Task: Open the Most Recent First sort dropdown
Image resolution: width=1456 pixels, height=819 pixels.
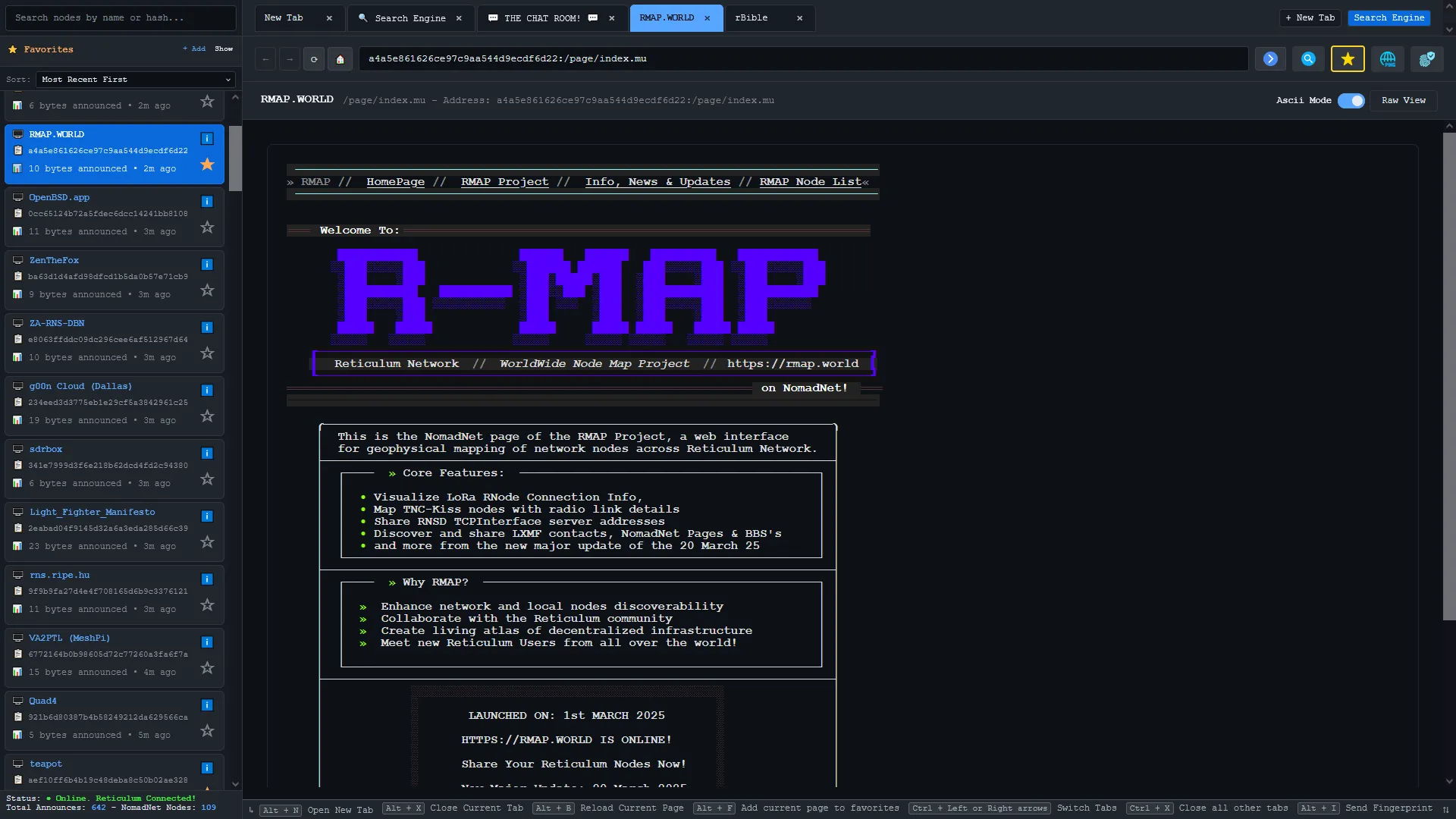Action: click(135, 79)
